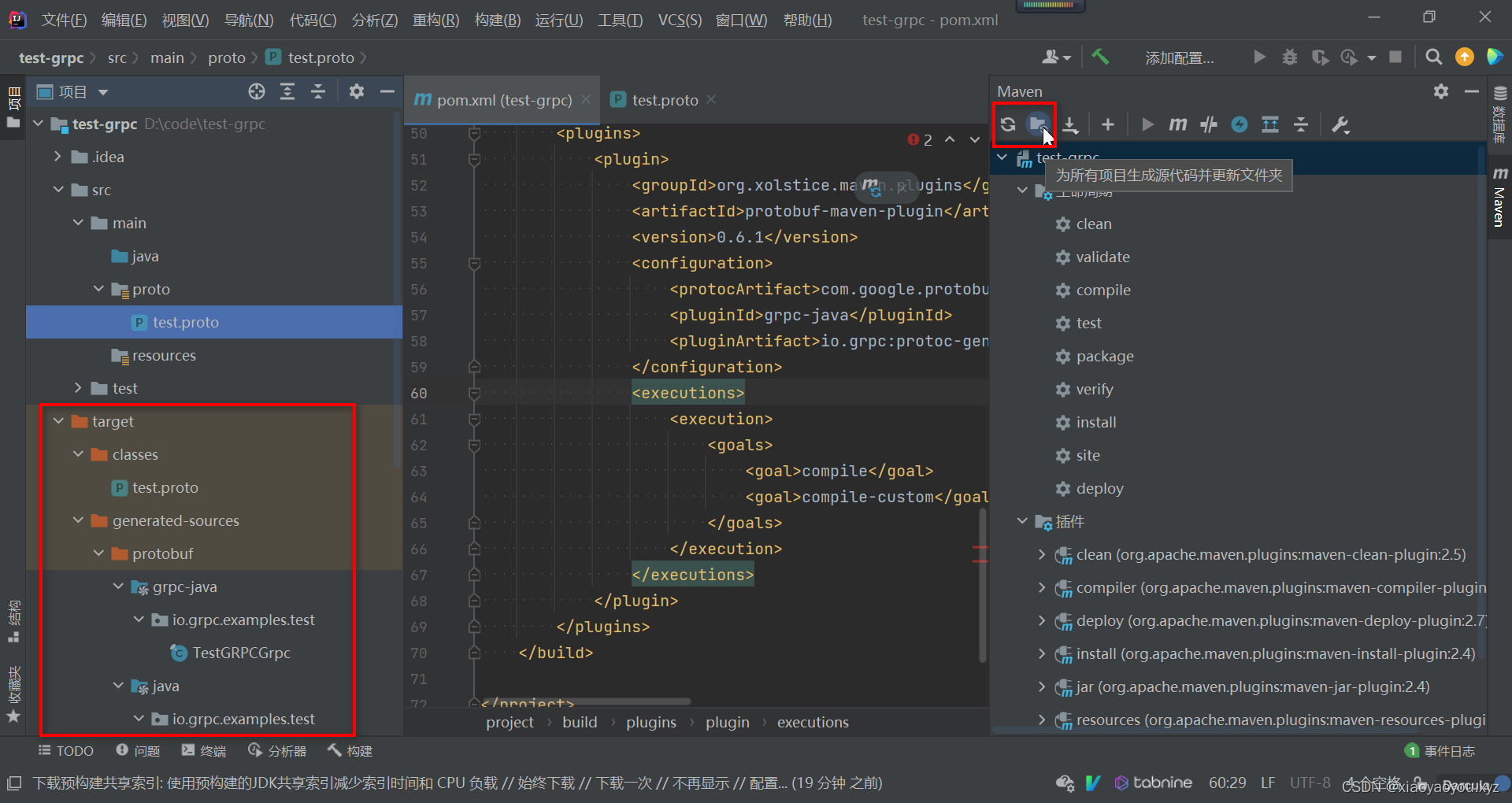Collapse the generated-sources folder
This screenshot has height=803, width=1512.
click(x=78, y=520)
